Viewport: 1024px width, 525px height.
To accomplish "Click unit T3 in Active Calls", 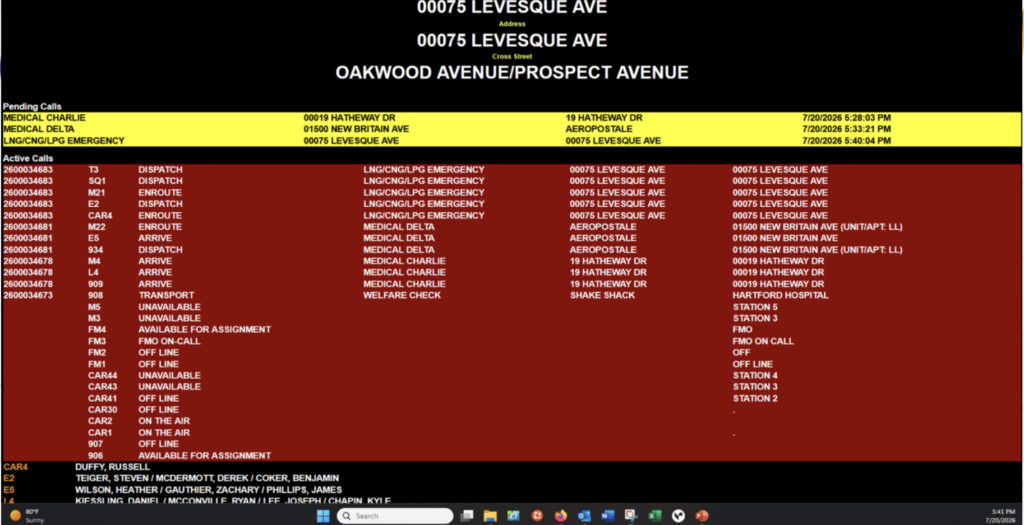I will point(93,170).
